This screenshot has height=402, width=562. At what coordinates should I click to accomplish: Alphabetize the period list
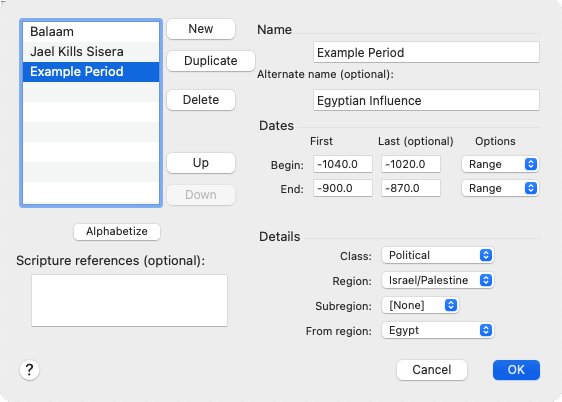(117, 232)
